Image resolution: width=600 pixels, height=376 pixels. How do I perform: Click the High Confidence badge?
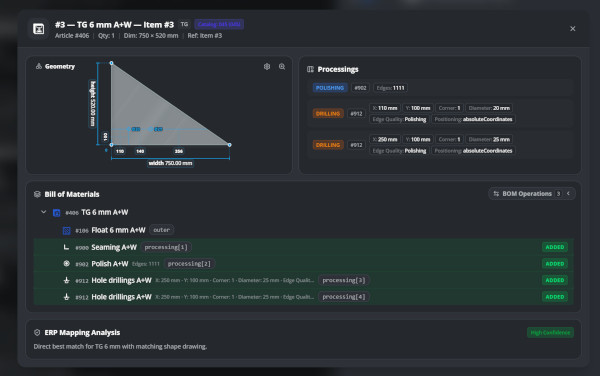pos(550,332)
